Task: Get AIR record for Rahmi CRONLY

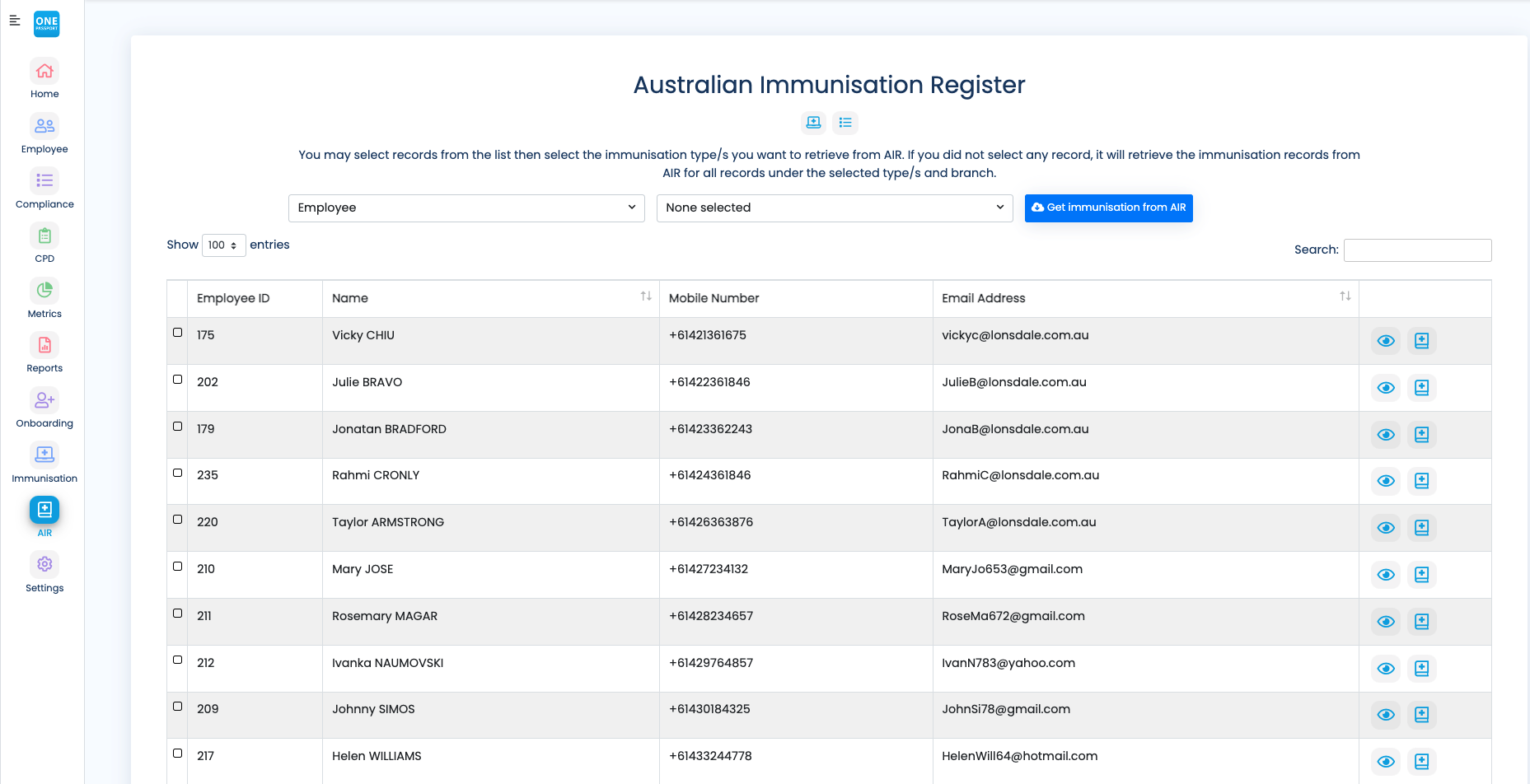Action: coord(1421,481)
